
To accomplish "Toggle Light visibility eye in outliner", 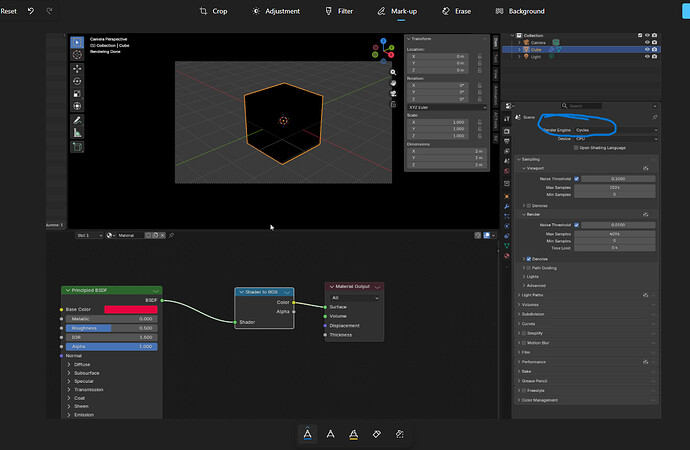I will click(647, 57).
